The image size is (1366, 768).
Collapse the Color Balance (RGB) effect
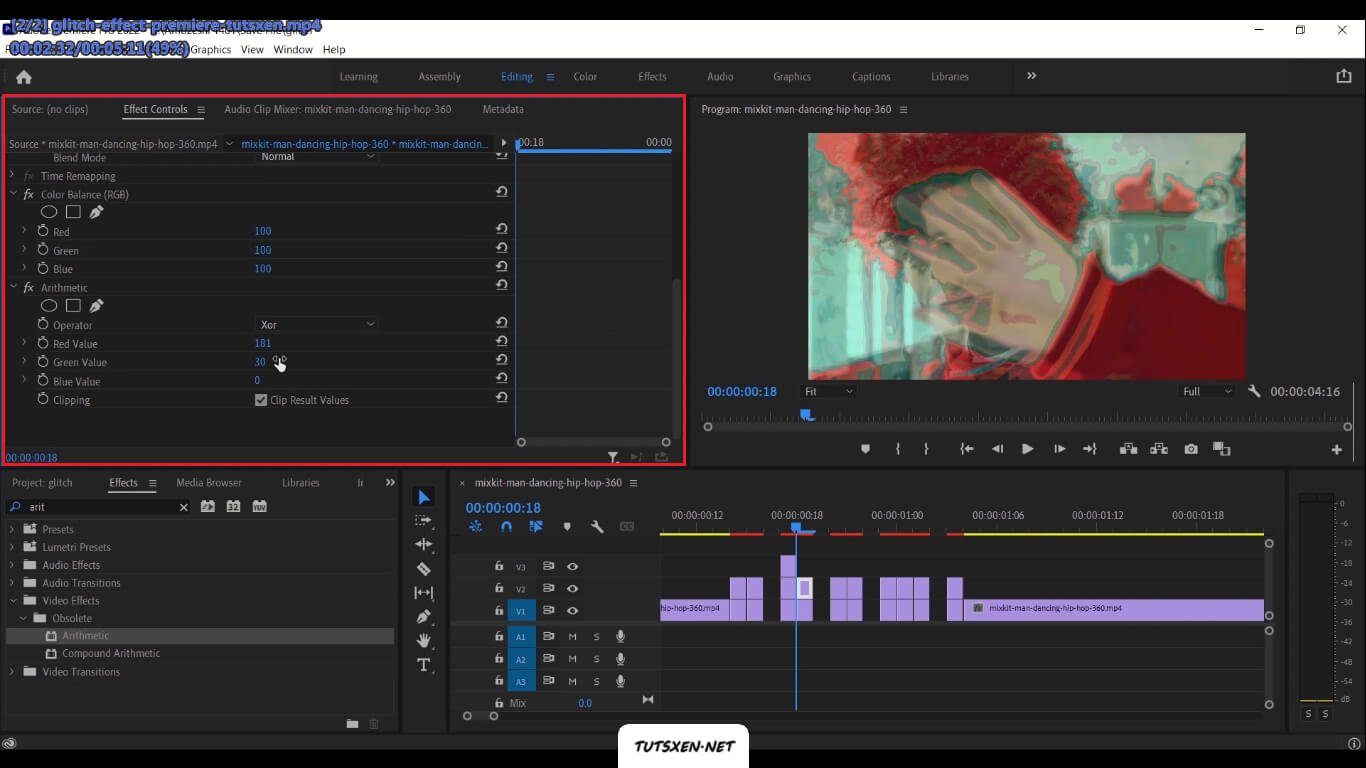pyautogui.click(x=13, y=194)
